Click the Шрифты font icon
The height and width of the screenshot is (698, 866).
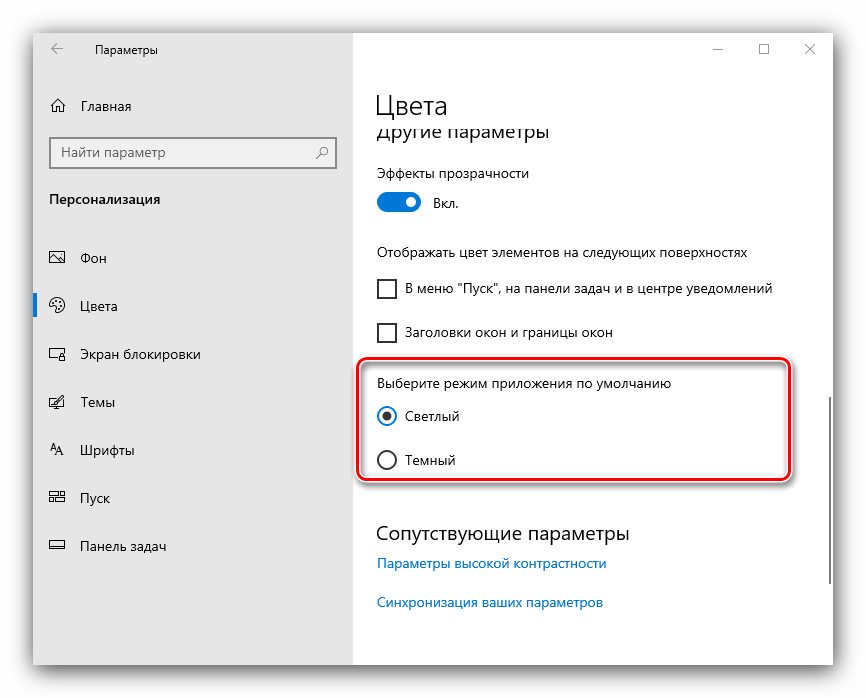57,450
